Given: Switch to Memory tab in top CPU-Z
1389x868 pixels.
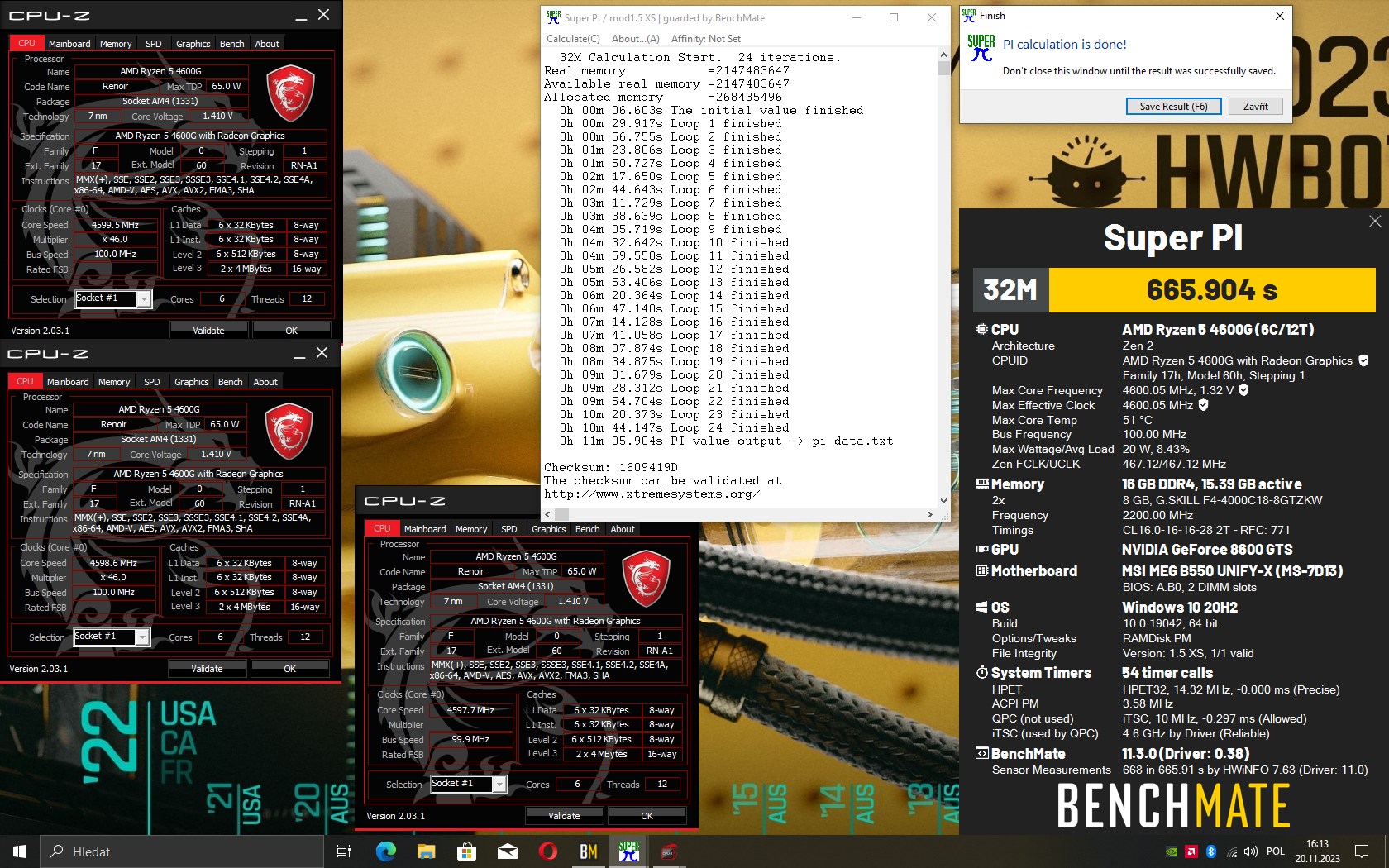Looking at the screenshot, I should point(116,44).
